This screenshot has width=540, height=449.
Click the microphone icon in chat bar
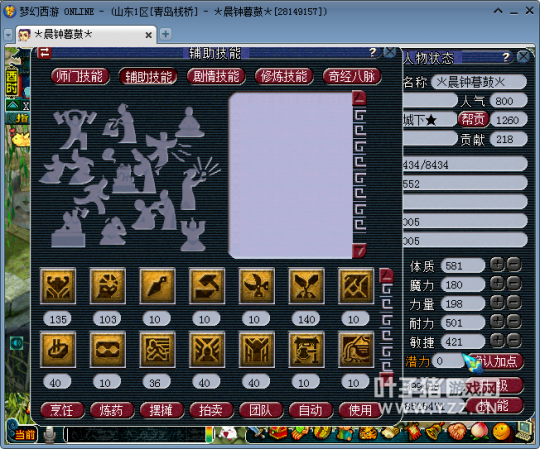(50, 435)
